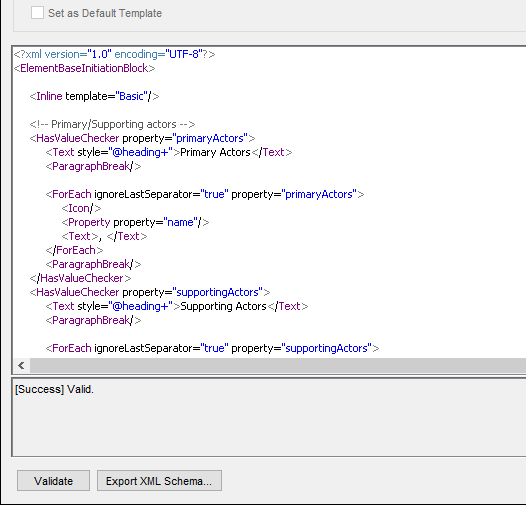Click the horizontal scrollbar track in editor
This screenshot has height=505, width=526.
[x=278, y=365]
